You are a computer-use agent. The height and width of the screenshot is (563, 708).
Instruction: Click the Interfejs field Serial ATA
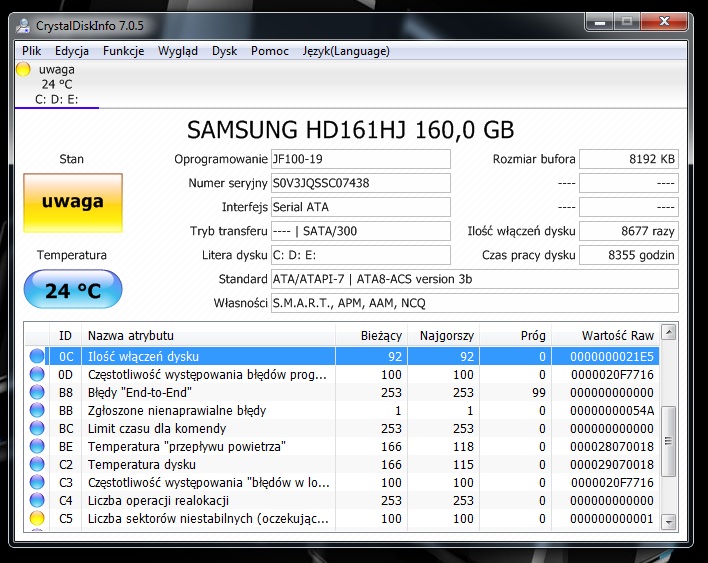[360, 207]
